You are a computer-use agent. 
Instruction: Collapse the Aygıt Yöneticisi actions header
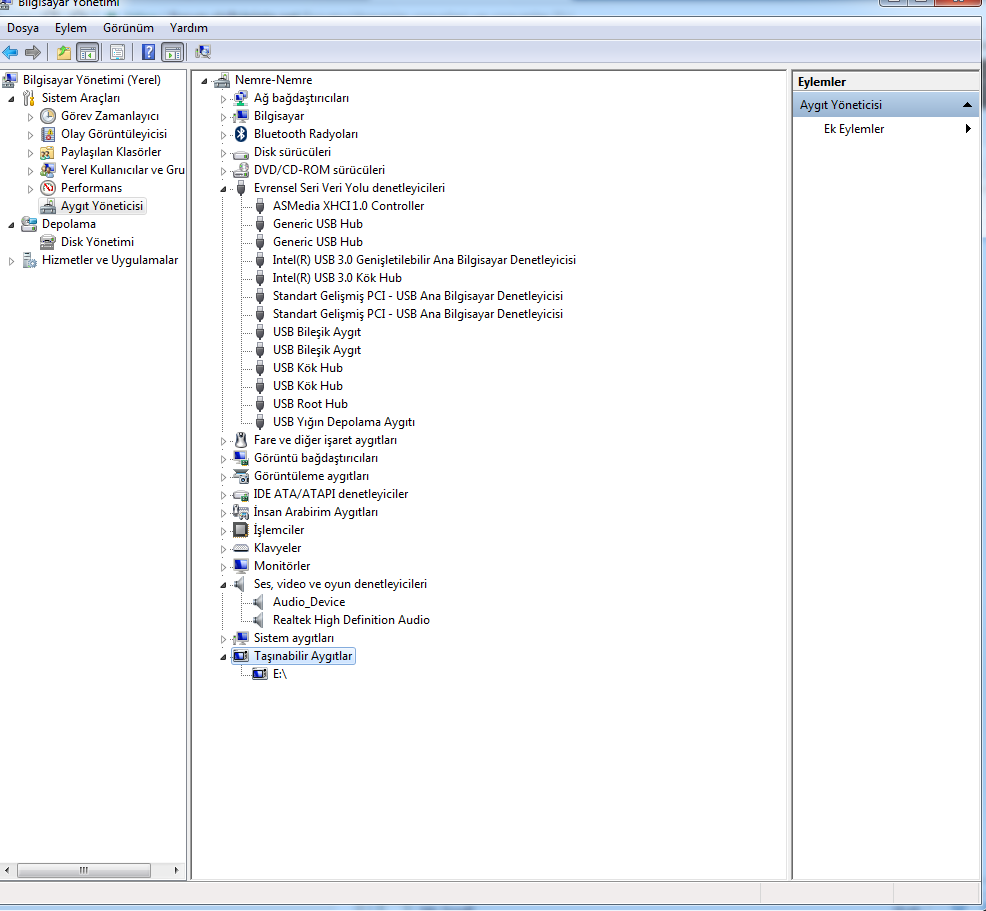click(967, 105)
